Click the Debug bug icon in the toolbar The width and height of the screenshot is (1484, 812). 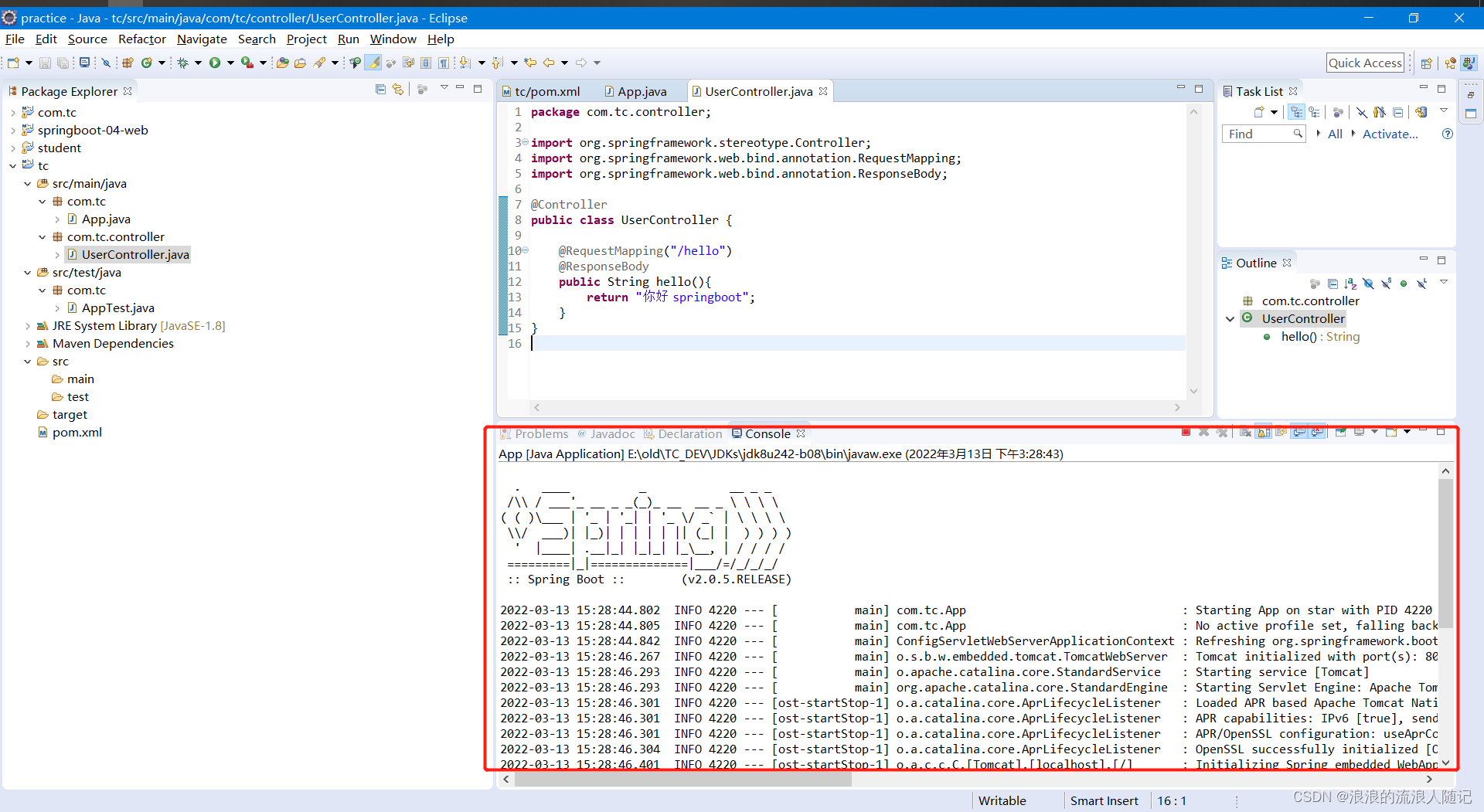tap(182, 63)
